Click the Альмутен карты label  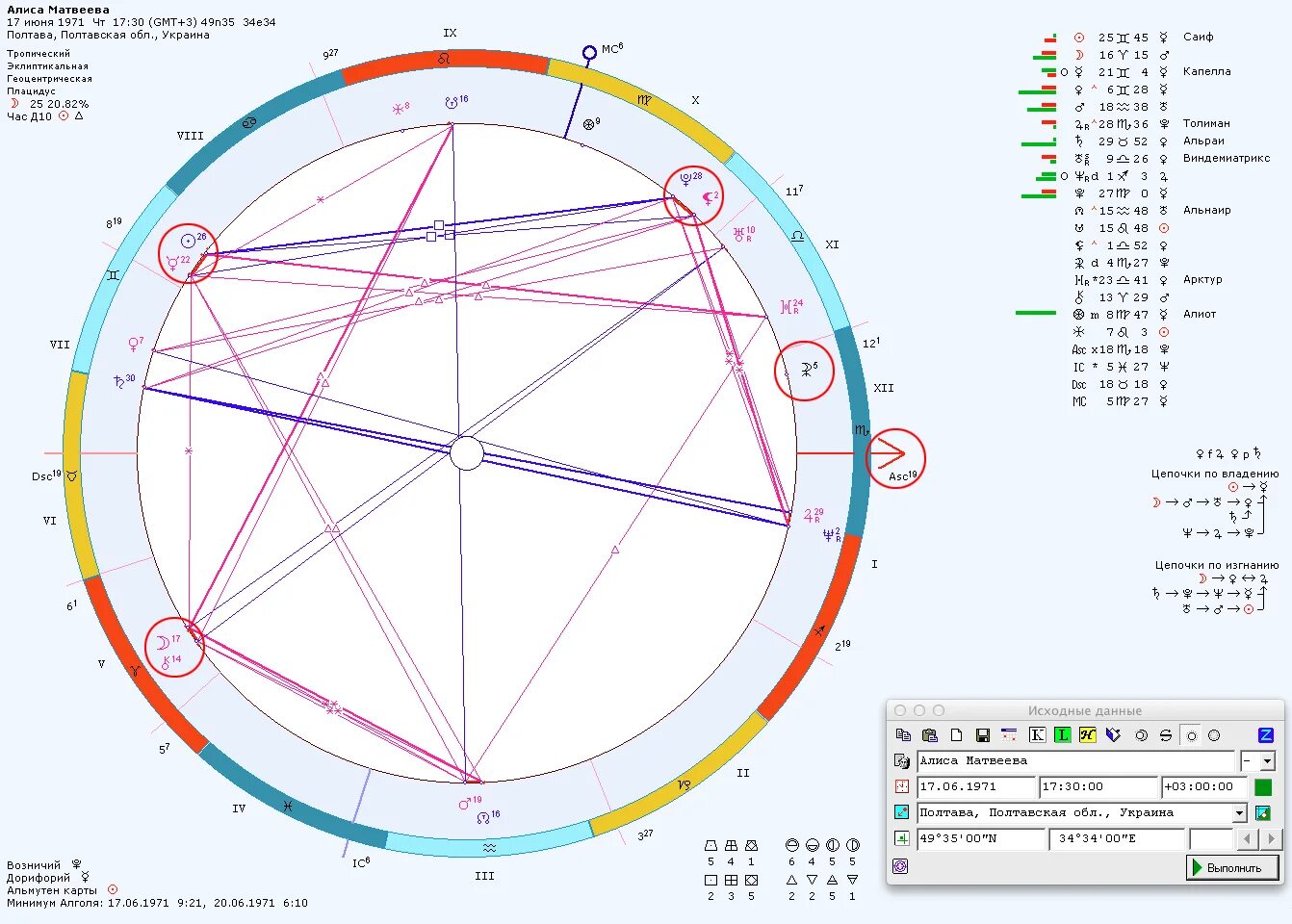click(x=52, y=890)
